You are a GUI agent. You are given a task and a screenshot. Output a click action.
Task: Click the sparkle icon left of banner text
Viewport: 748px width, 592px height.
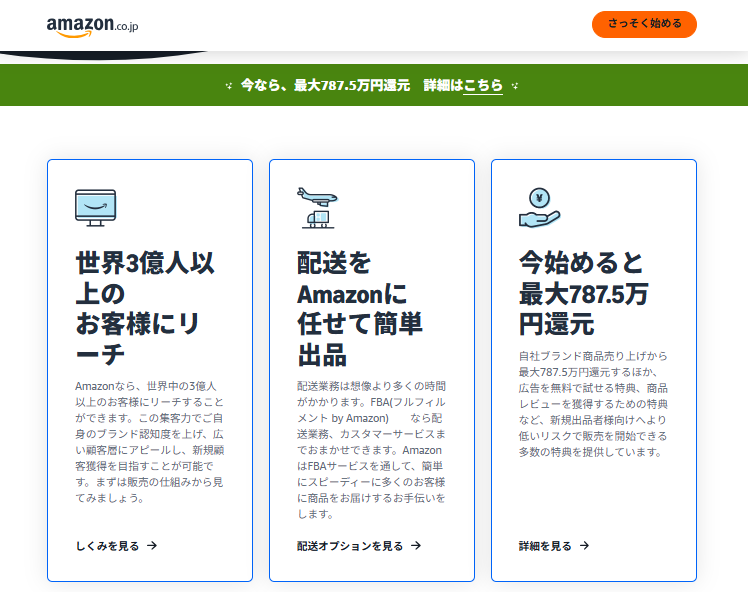tap(229, 86)
